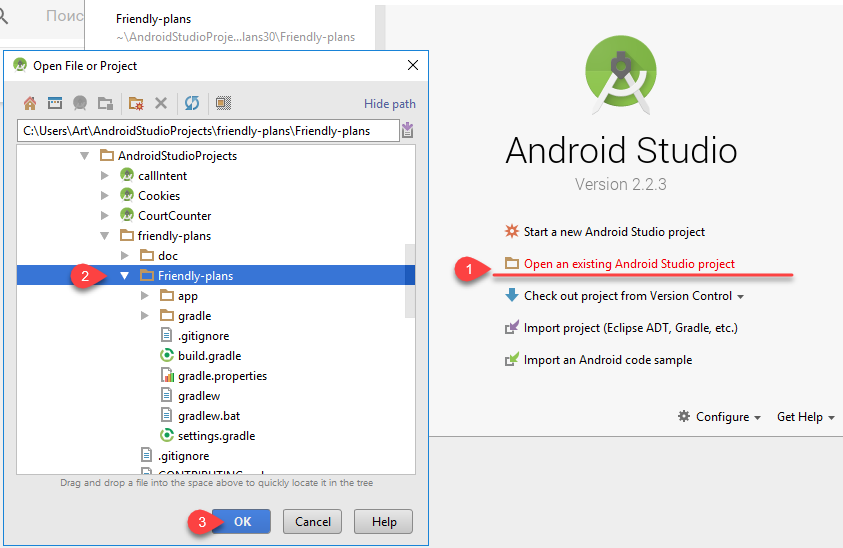Select the CourtCounter project name
The image size is (843, 548).
(175, 216)
